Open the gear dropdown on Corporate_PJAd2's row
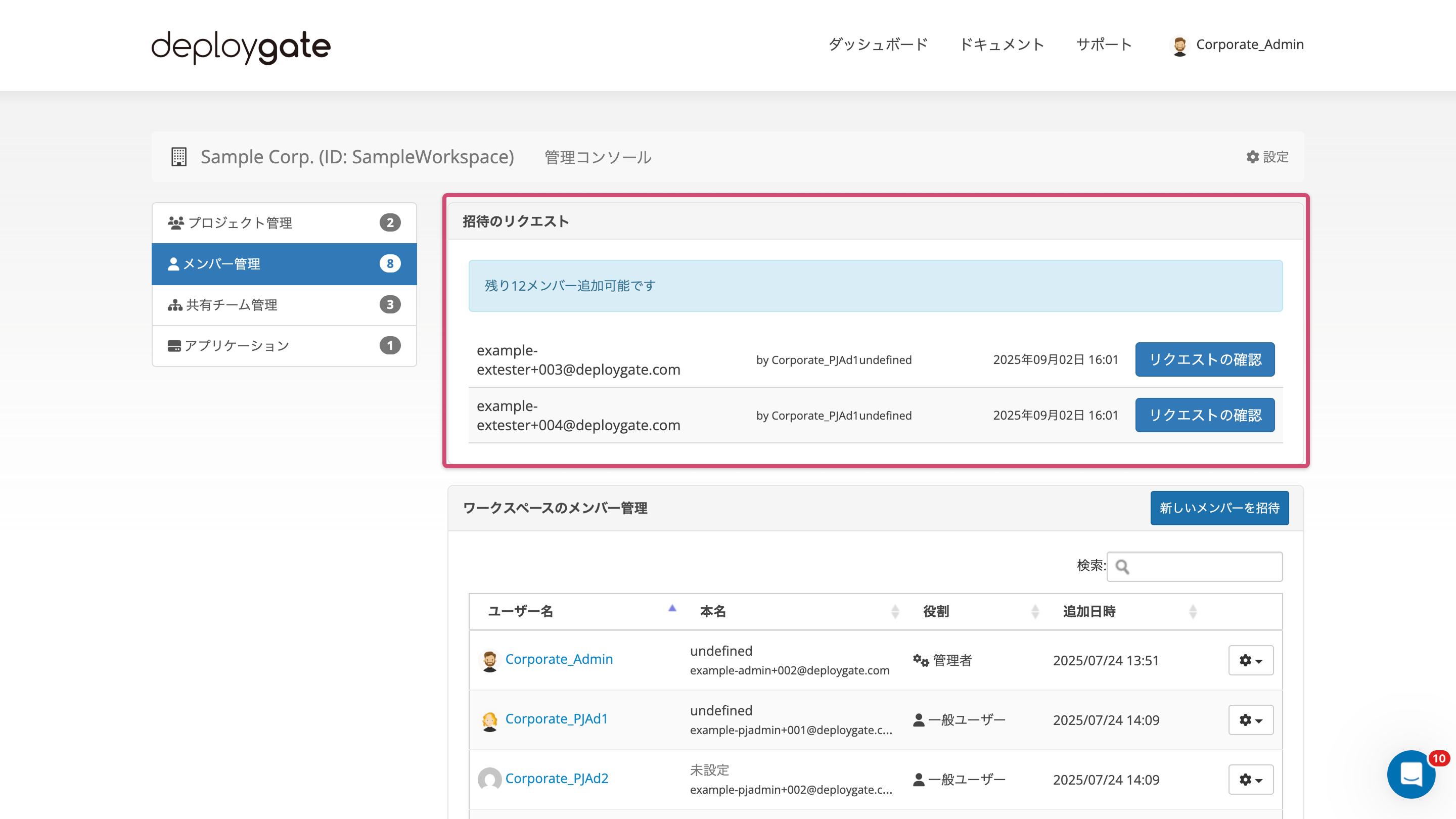The height and width of the screenshot is (819, 1456). point(1251,780)
